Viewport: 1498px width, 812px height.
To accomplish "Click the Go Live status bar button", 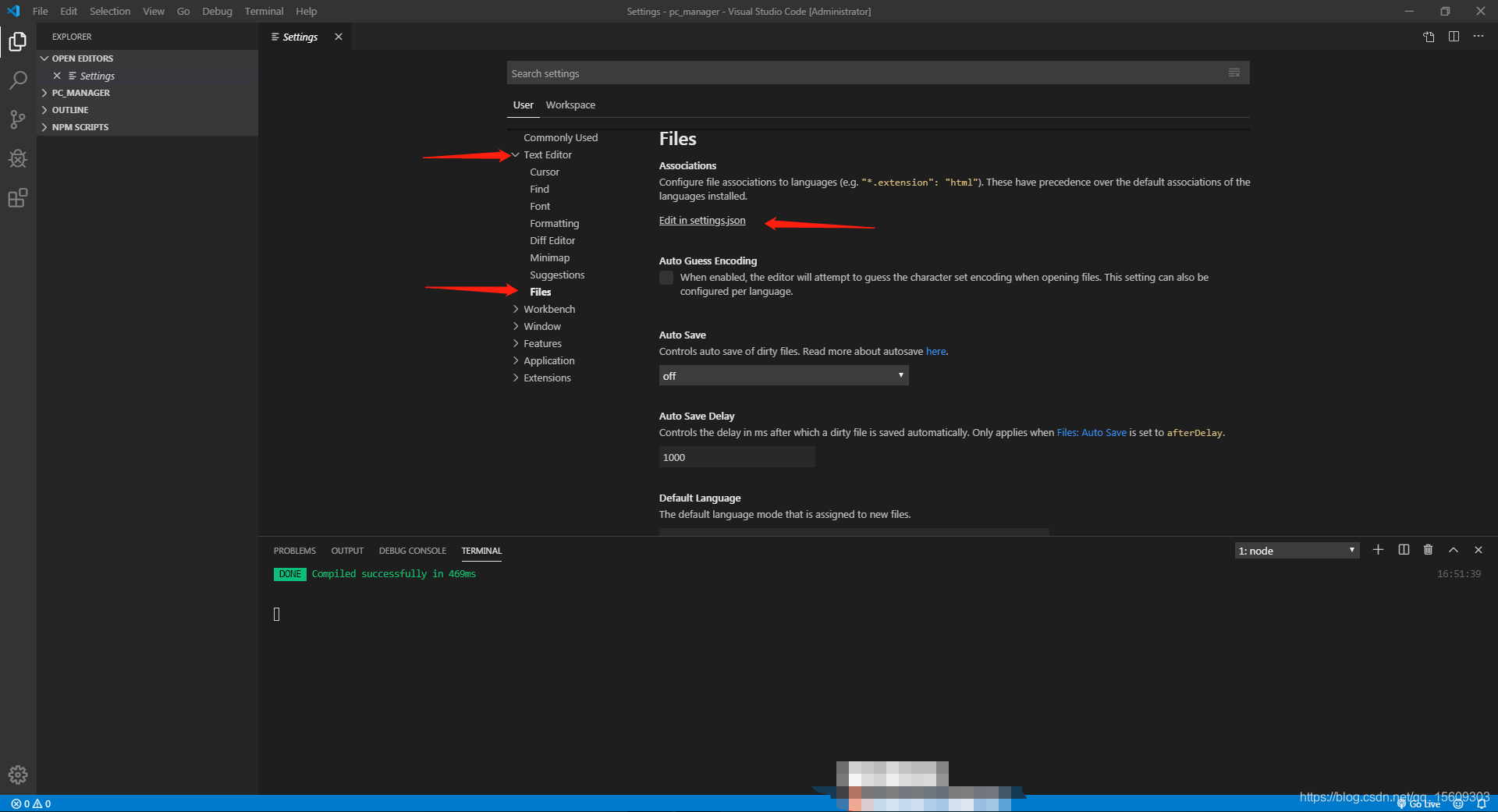I will 1419,803.
